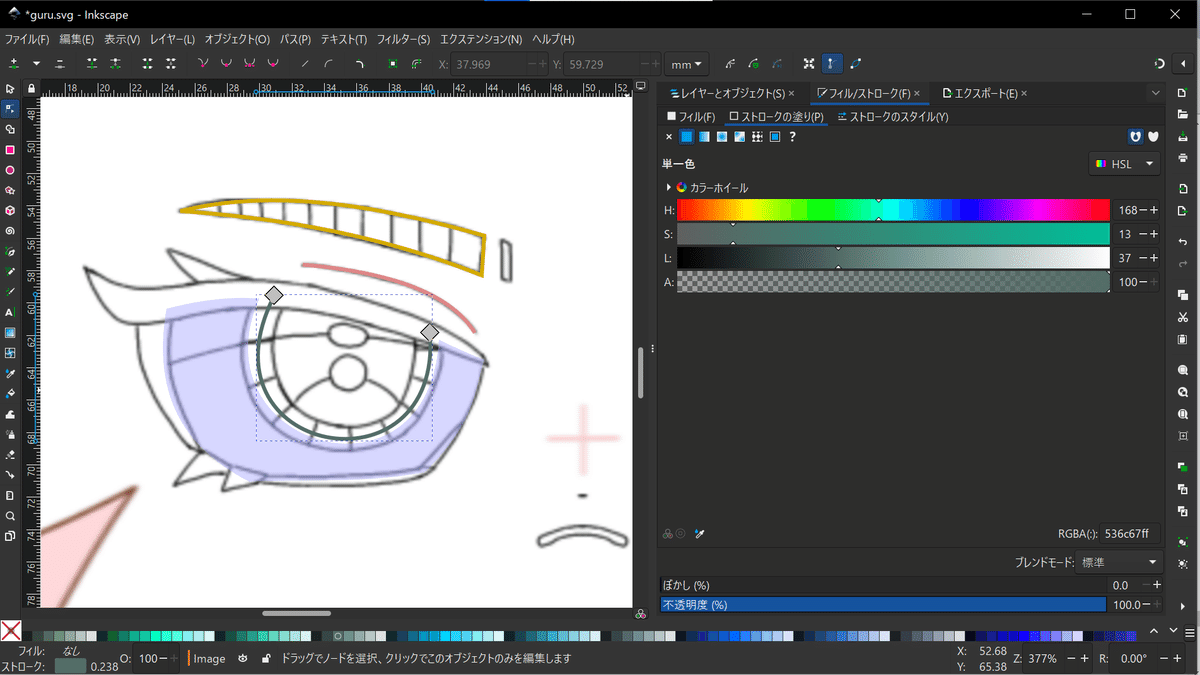Click the Hue slider bar
This screenshot has width=1200, height=675.
point(893,210)
